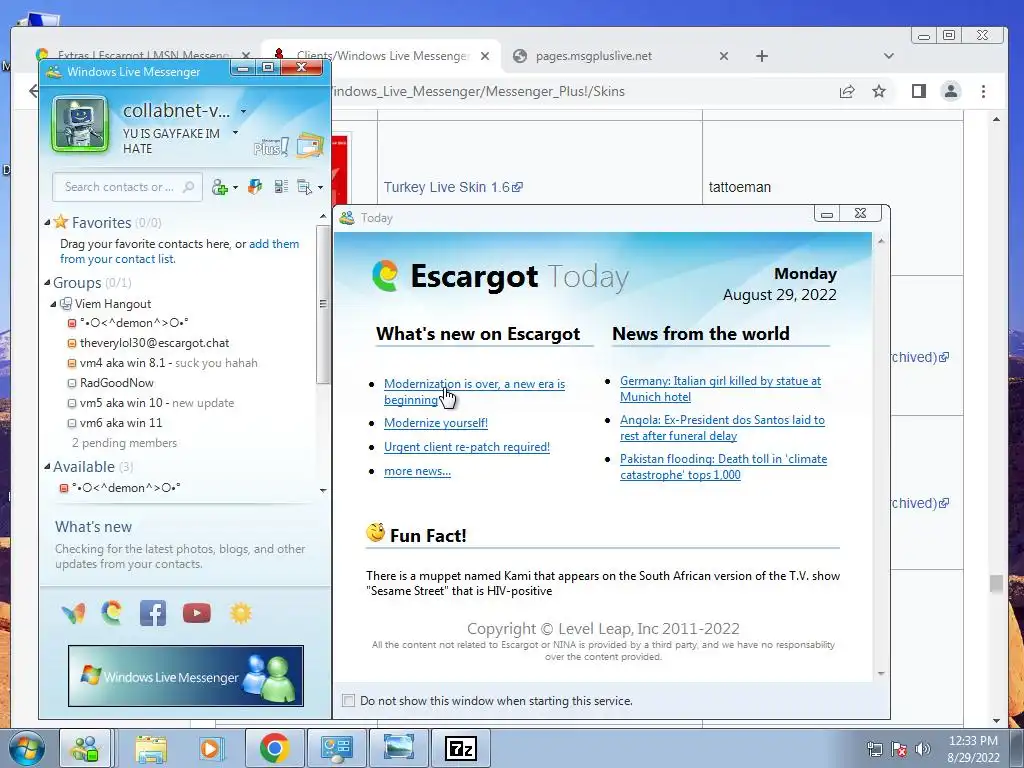Click the Show menu icon in Messenger
The height and width of the screenshot is (768, 1024).
click(304, 187)
